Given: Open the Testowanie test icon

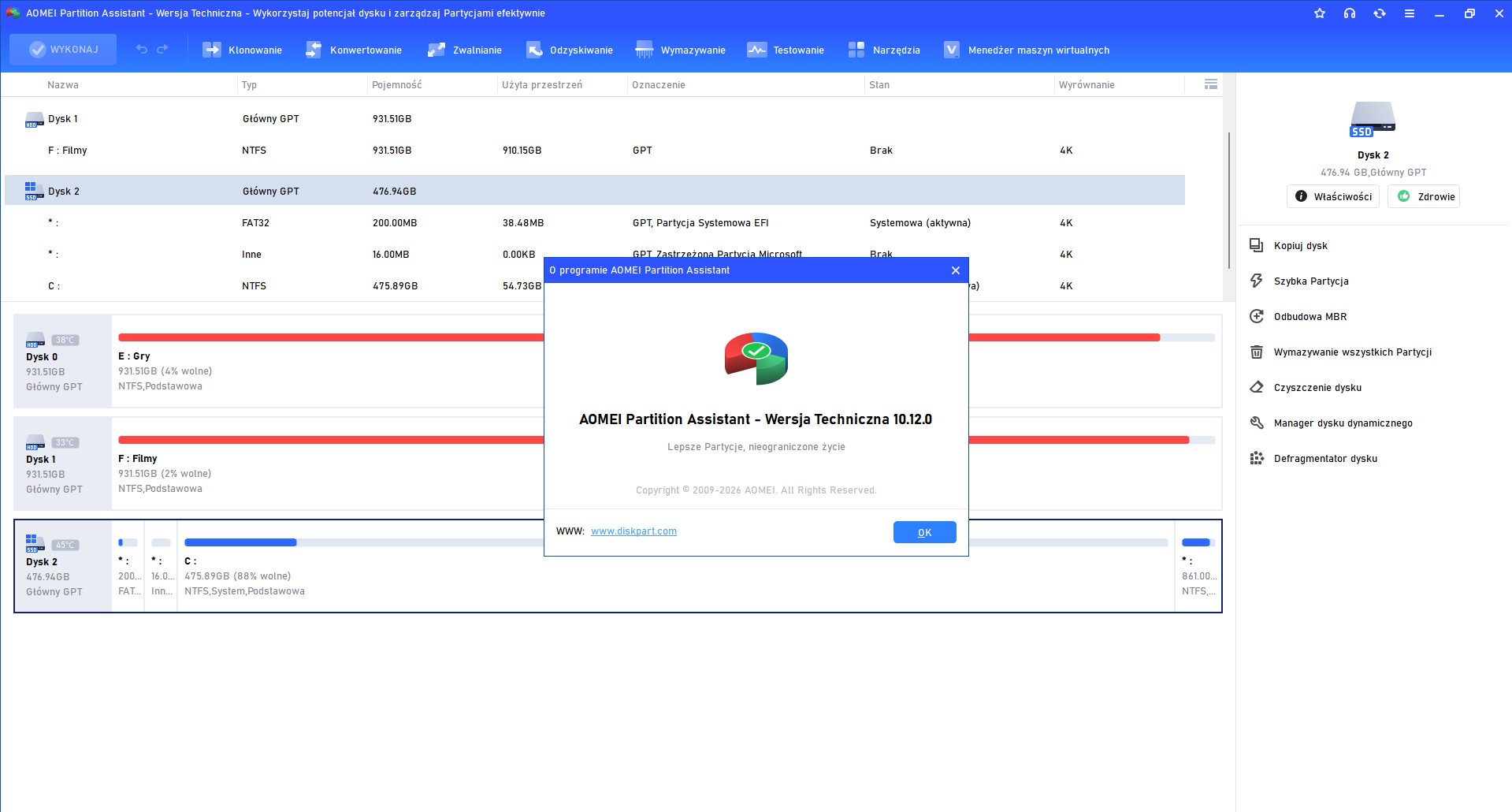Looking at the screenshot, I should pyautogui.click(x=757, y=50).
